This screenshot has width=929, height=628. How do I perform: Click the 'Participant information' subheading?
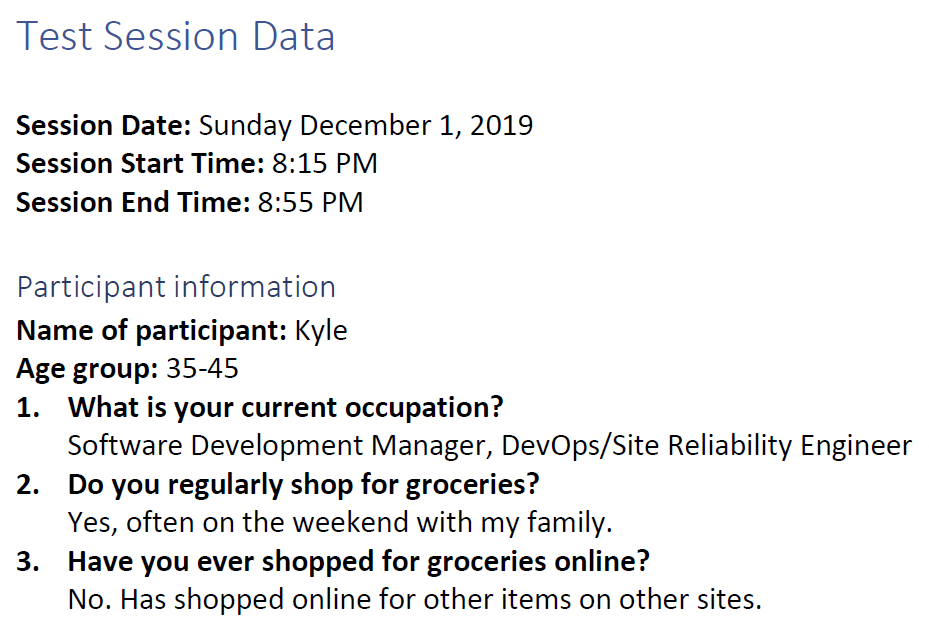pos(176,287)
